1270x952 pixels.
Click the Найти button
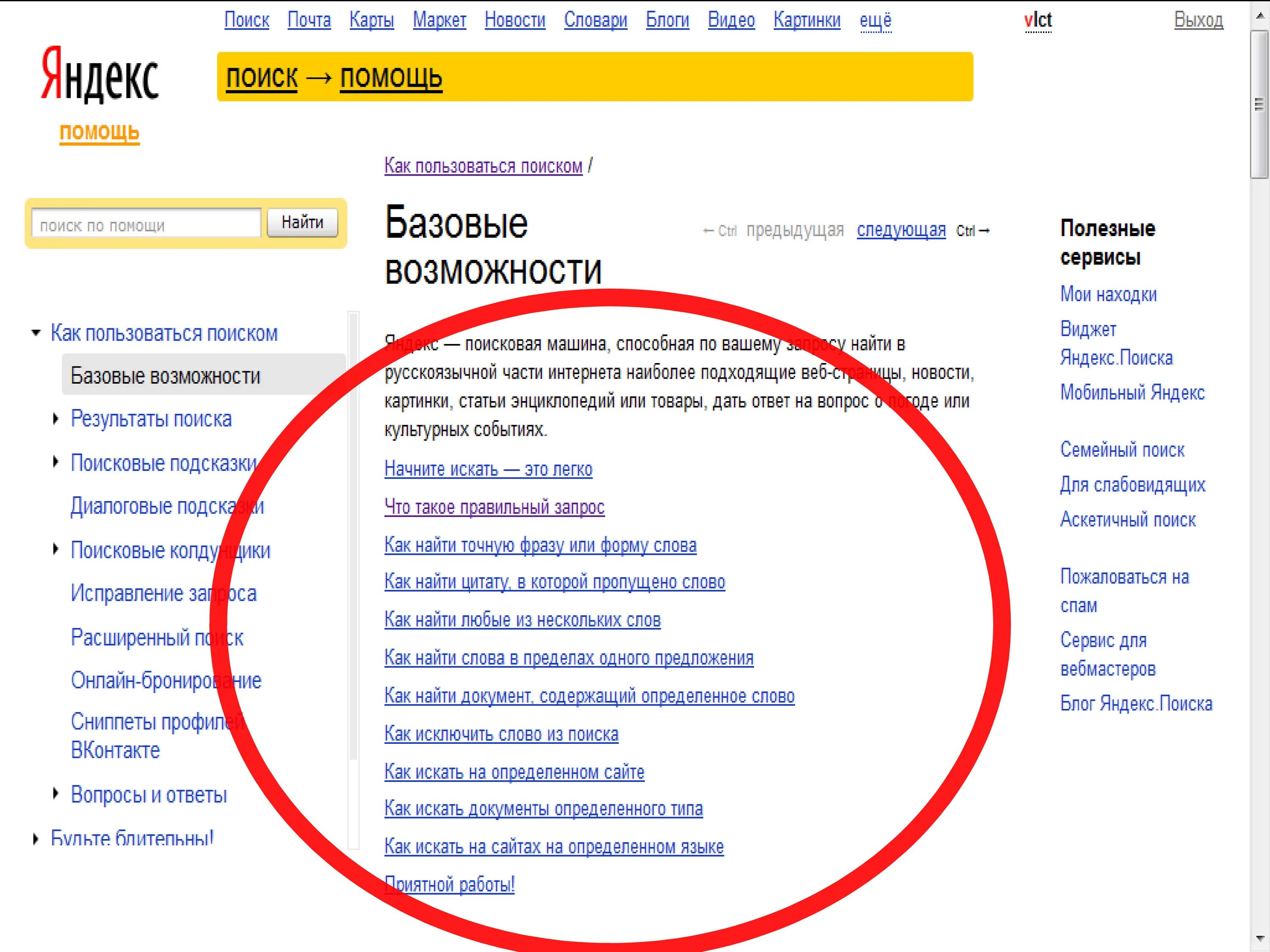tap(303, 223)
